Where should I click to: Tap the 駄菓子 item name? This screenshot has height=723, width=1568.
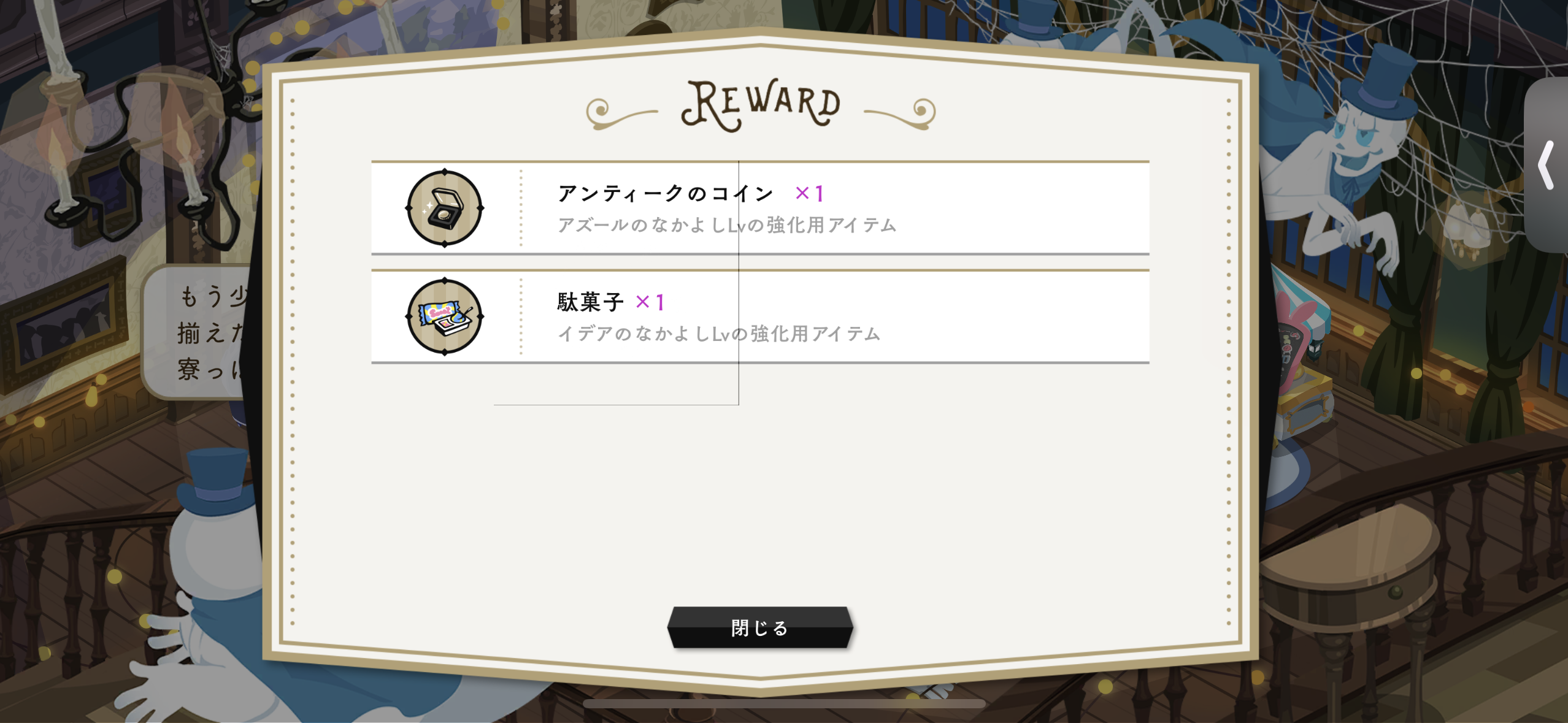click(x=590, y=302)
